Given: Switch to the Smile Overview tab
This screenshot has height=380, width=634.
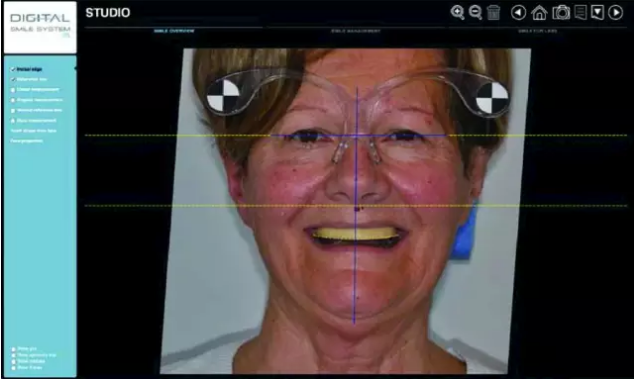Looking at the screenshot, I should 174,31.
